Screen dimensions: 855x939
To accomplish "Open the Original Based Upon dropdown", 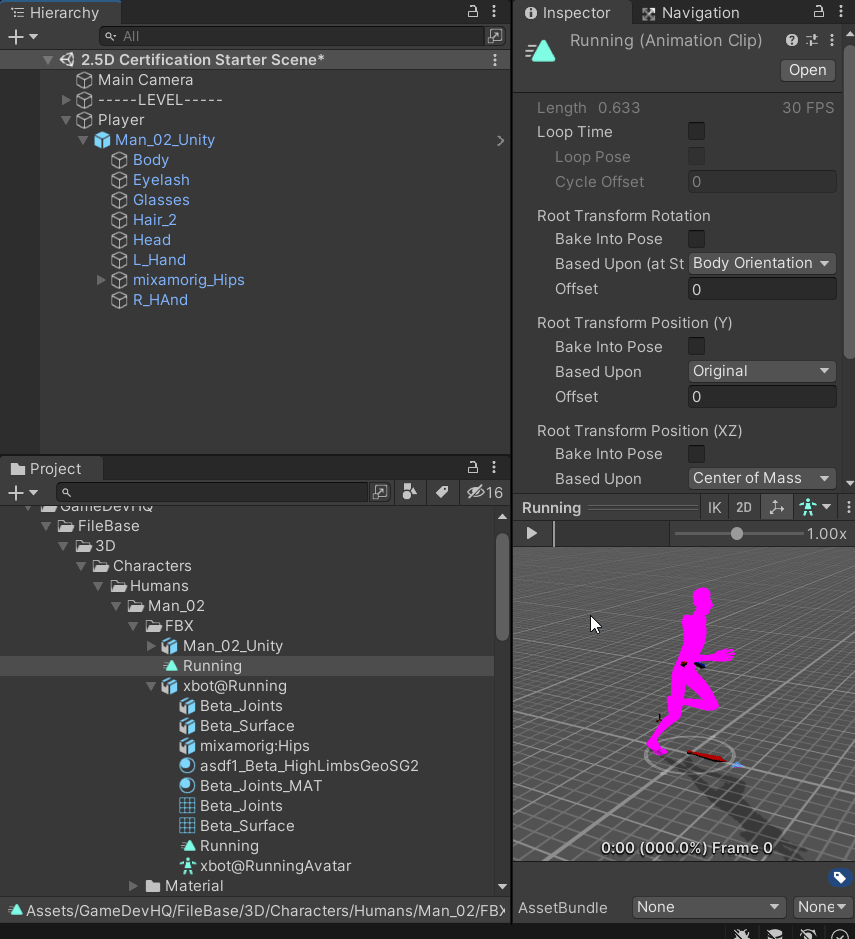I will coord(762,371).
